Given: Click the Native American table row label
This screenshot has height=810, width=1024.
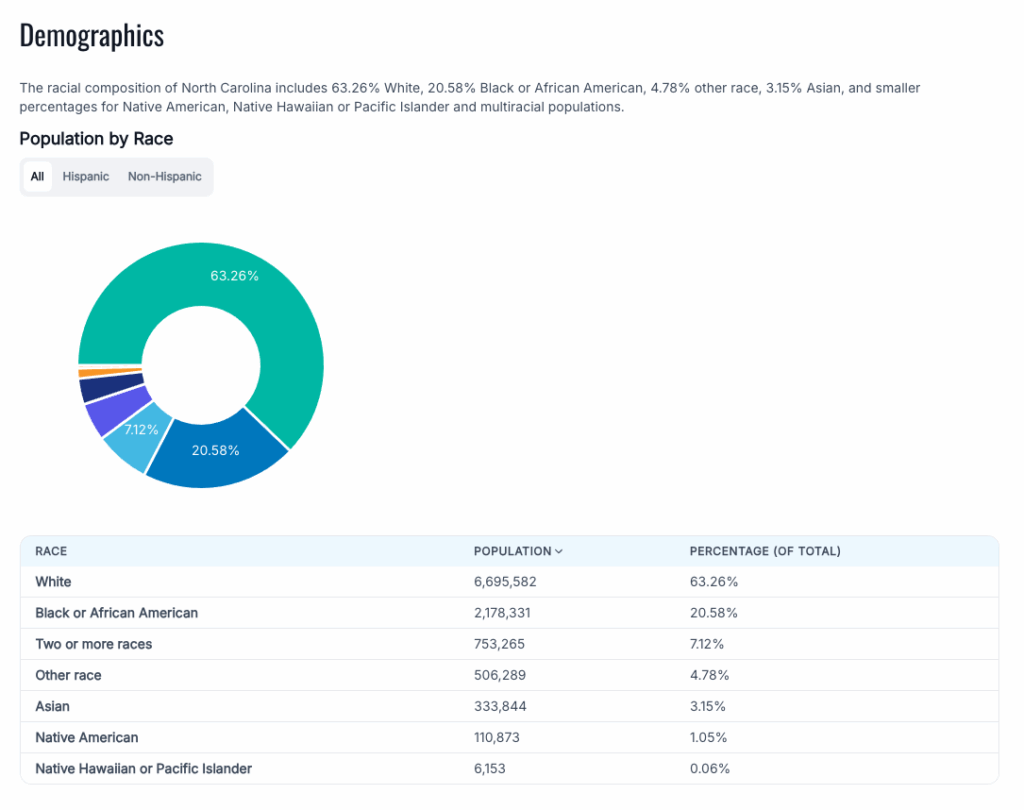Looking at the screenshot, I should click(x=86, y=737).
